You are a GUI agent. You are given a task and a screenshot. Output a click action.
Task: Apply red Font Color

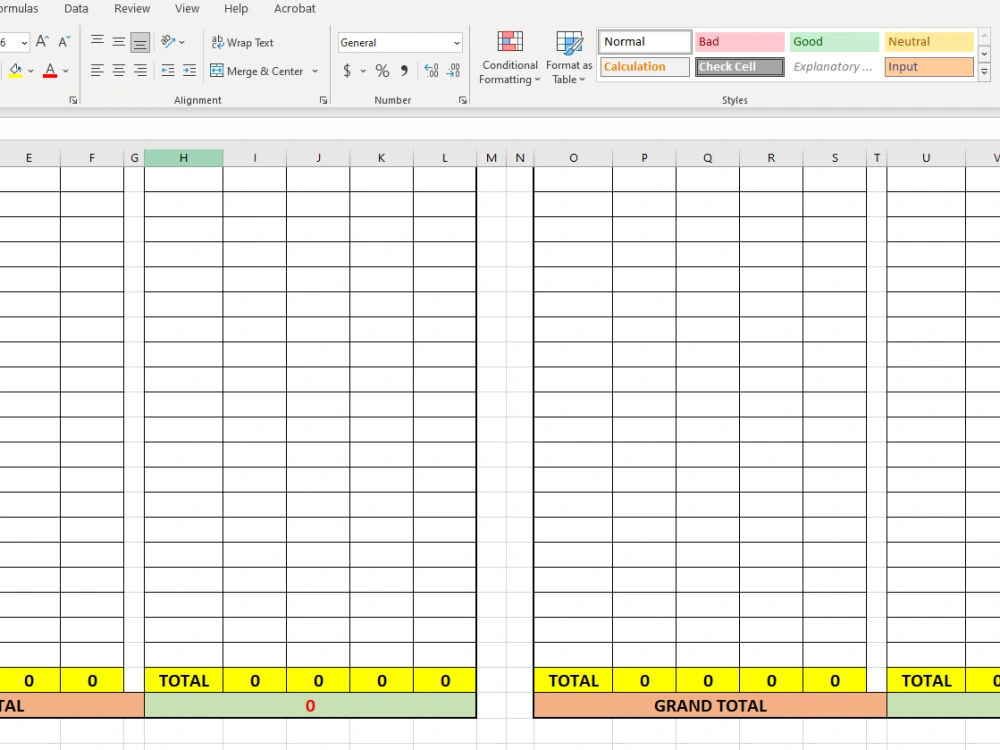[x=50, y=71]
